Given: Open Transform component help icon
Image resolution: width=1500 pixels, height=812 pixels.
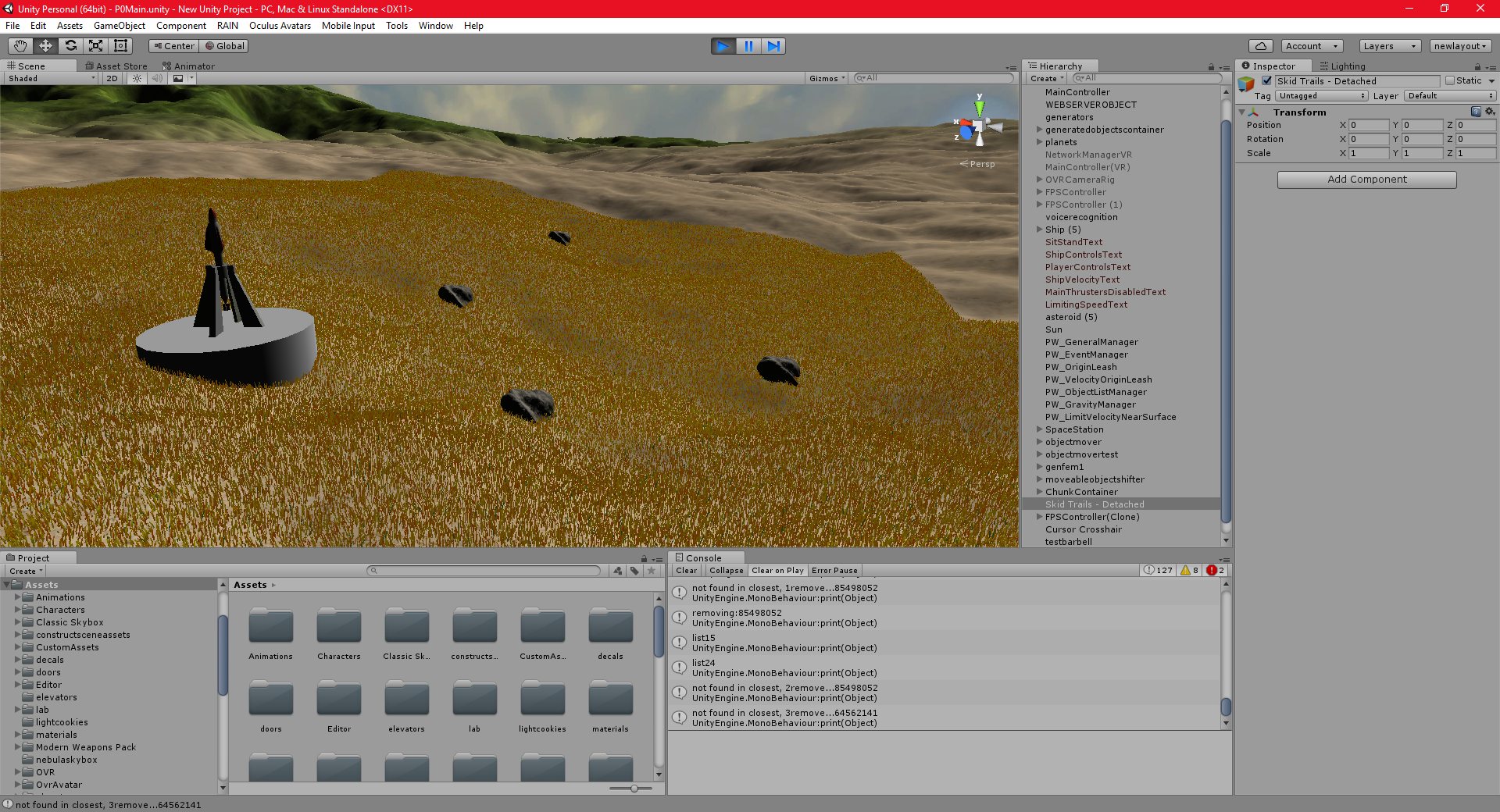Looking at the screenshot, I should click(1476, 112).
